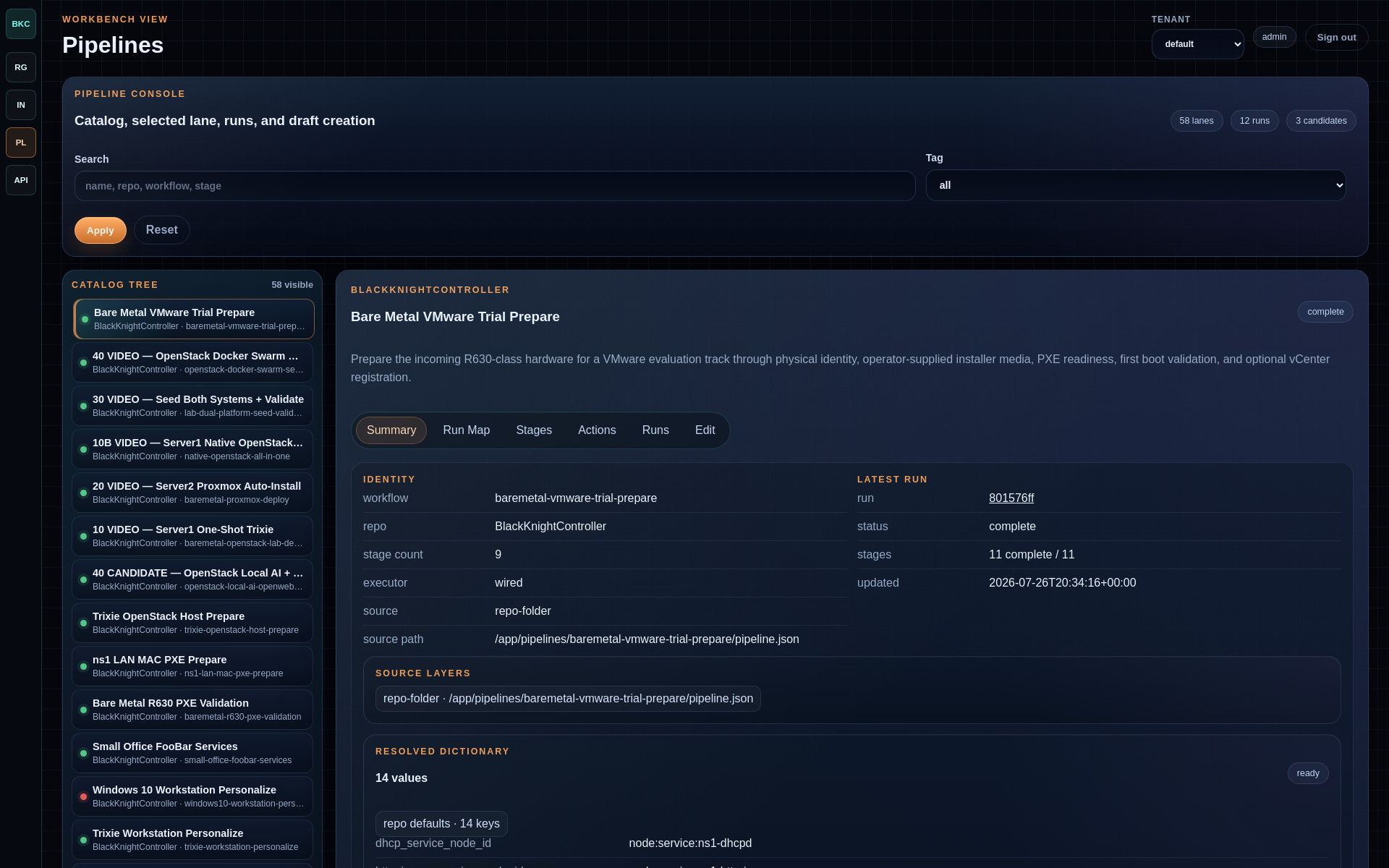Click the 14 values heading
This screenshot has width=1389, height=868.
point(402,778)
